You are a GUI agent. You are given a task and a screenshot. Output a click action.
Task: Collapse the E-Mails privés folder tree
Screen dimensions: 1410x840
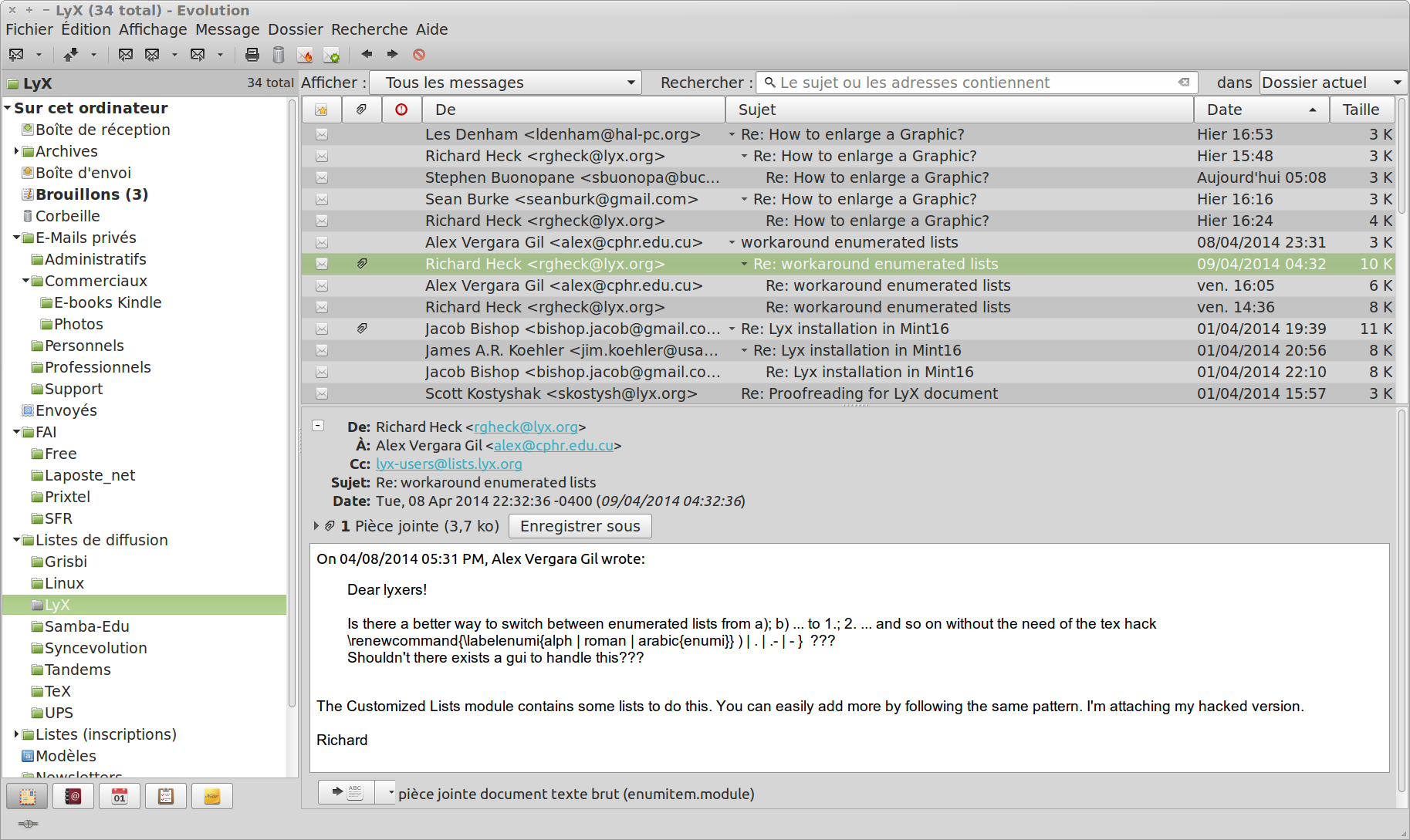click(x=16, y=238)
